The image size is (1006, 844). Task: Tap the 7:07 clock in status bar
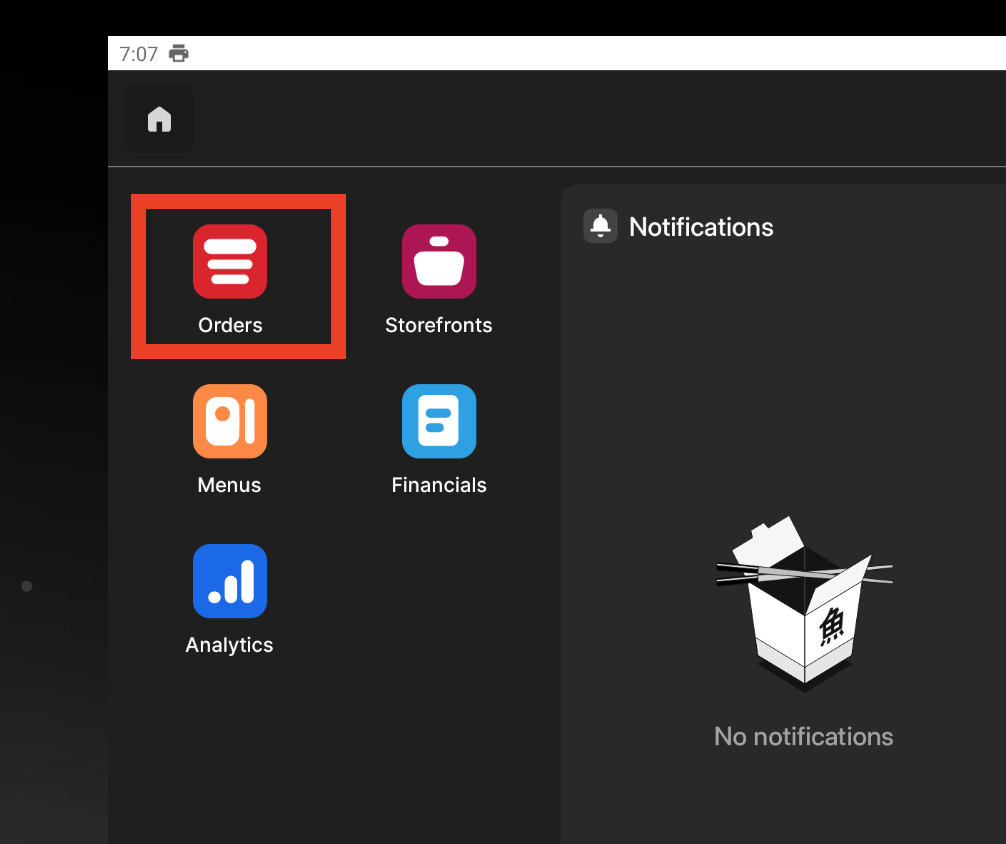point(138,54)
